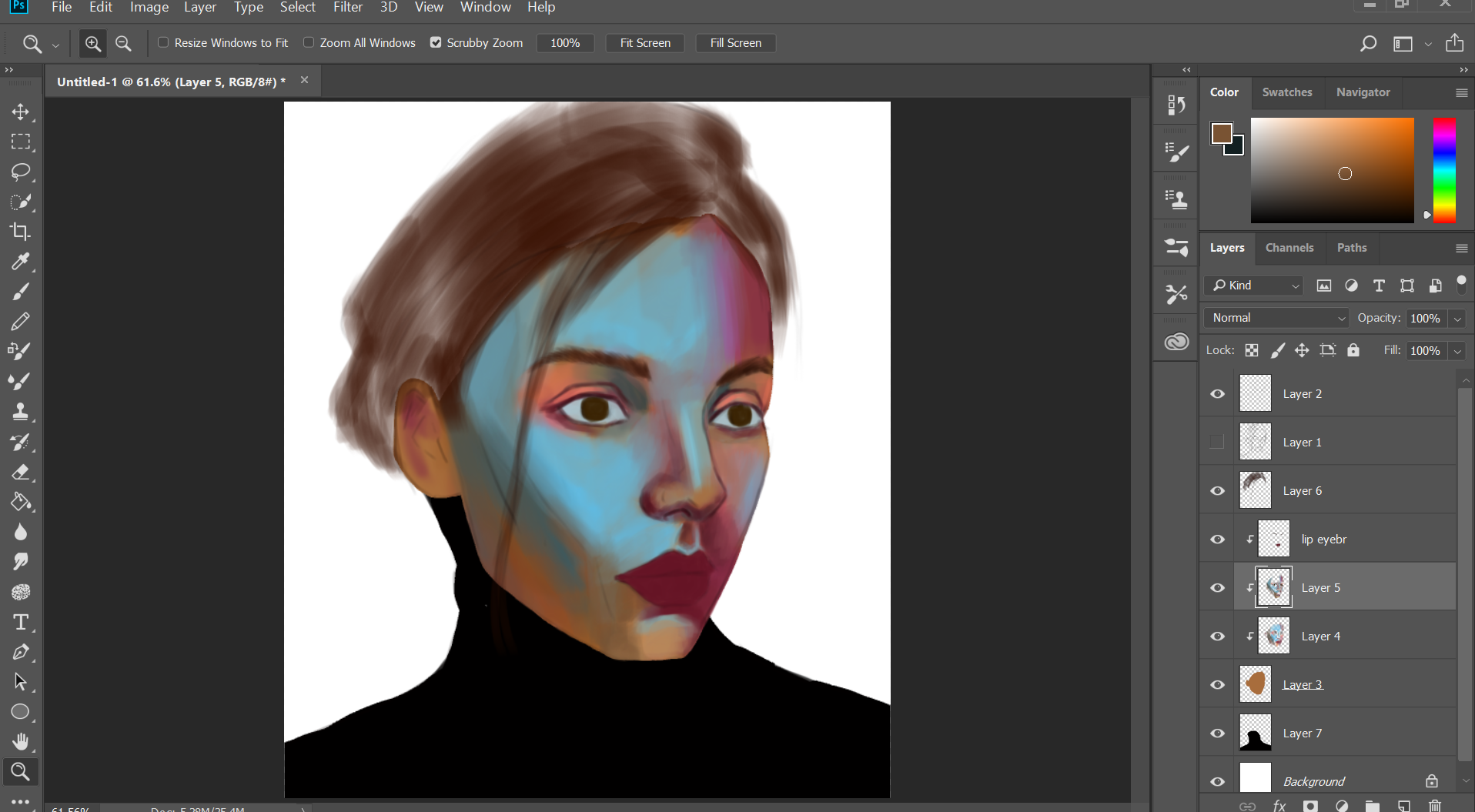This screenshot has width=1475, height=812.
Task: Click the Fill Screen button
Action: (735, 43)
